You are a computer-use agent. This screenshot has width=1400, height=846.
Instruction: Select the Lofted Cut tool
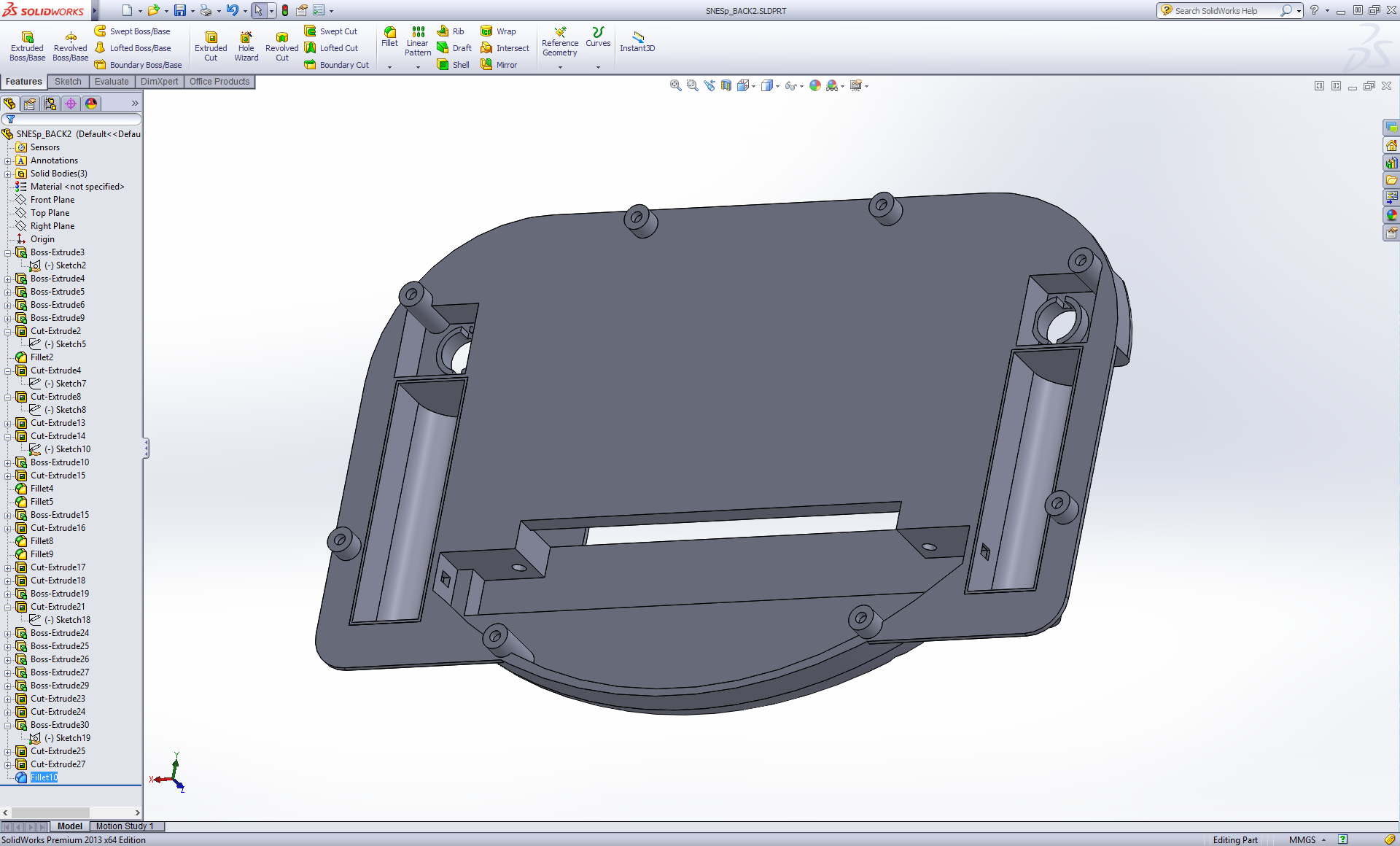click(331, 48)
